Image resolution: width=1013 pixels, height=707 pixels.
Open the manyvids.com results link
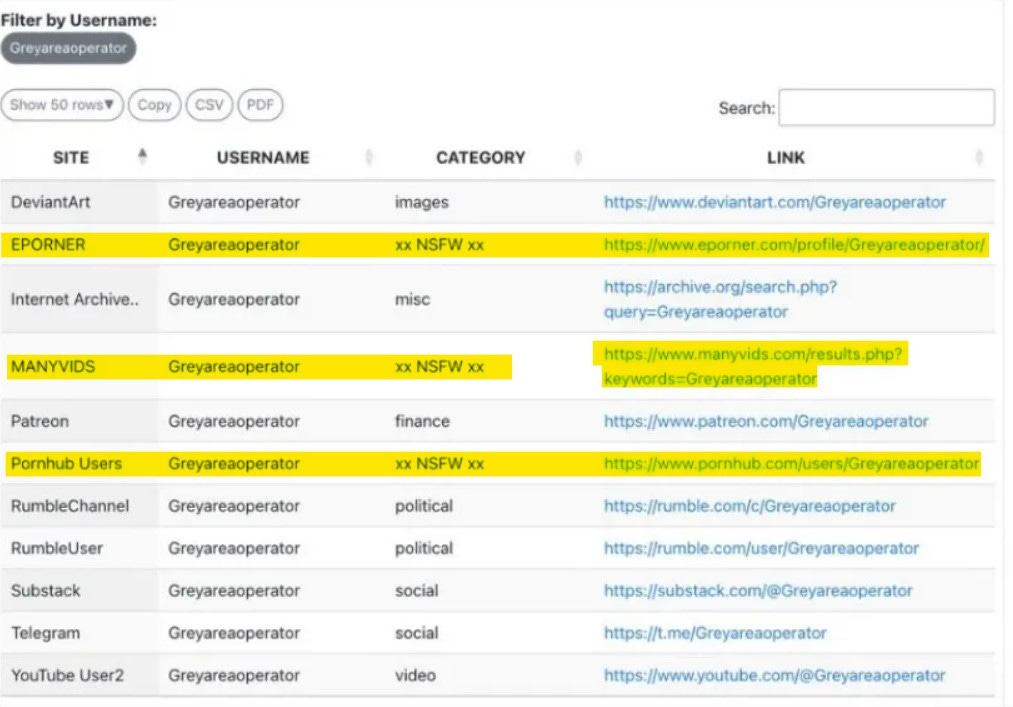753,366
